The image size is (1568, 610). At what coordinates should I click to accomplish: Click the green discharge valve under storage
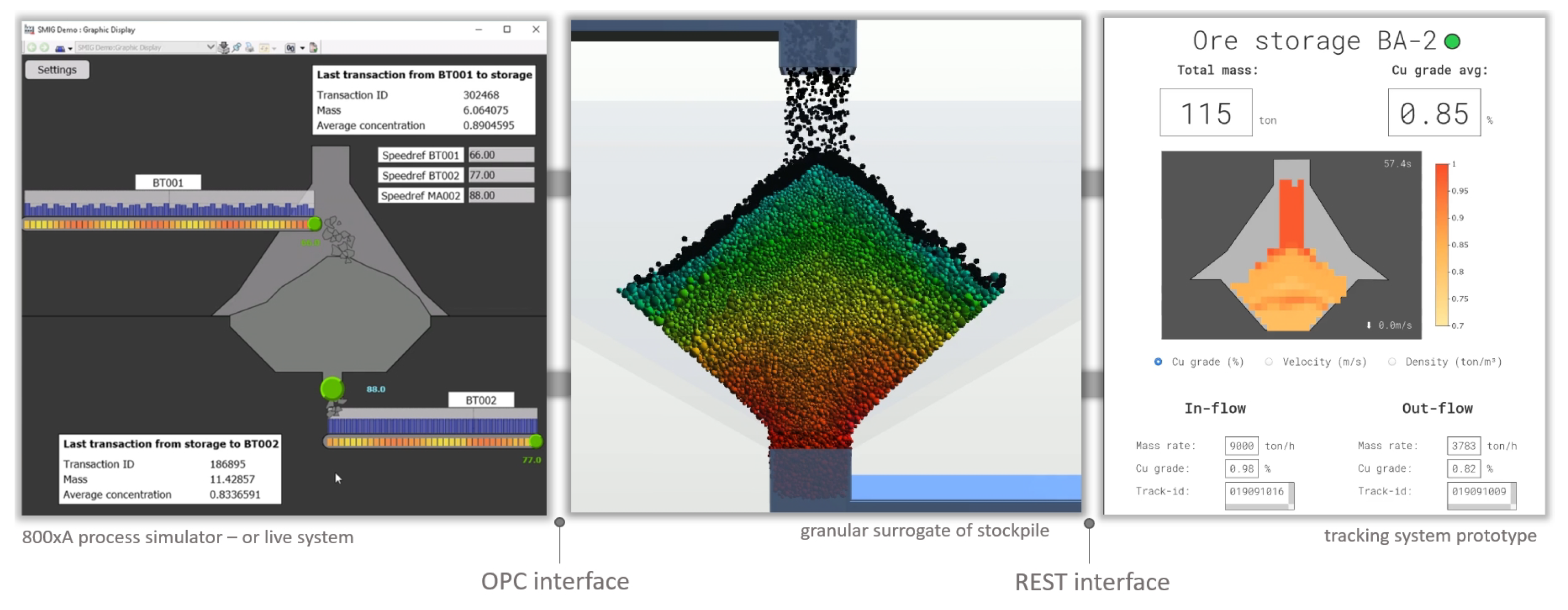[332, 388]
